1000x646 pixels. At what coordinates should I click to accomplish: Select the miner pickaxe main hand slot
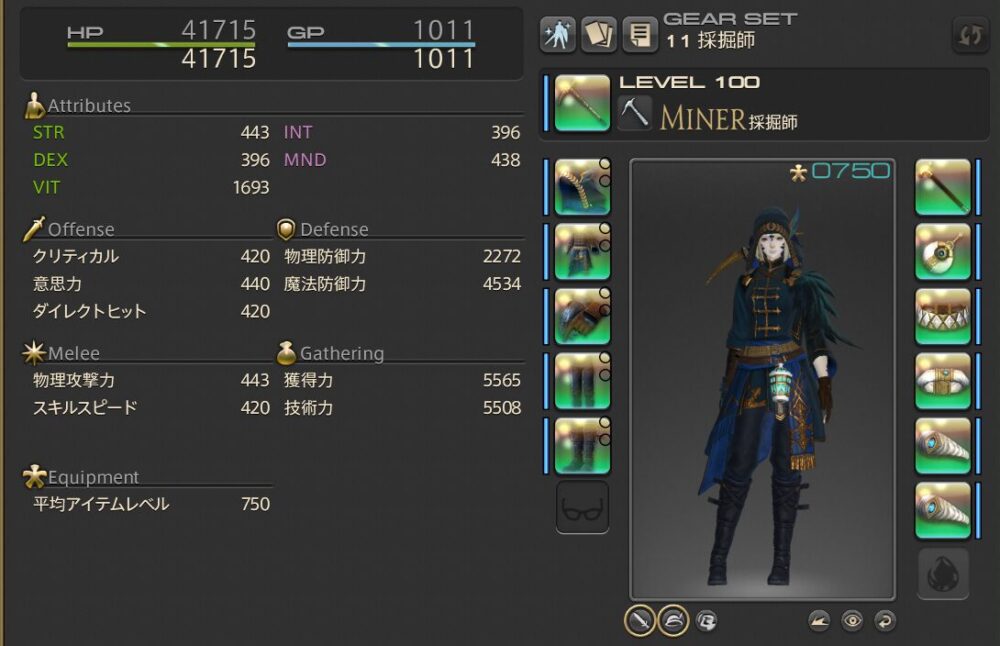(x=582, y=103)
